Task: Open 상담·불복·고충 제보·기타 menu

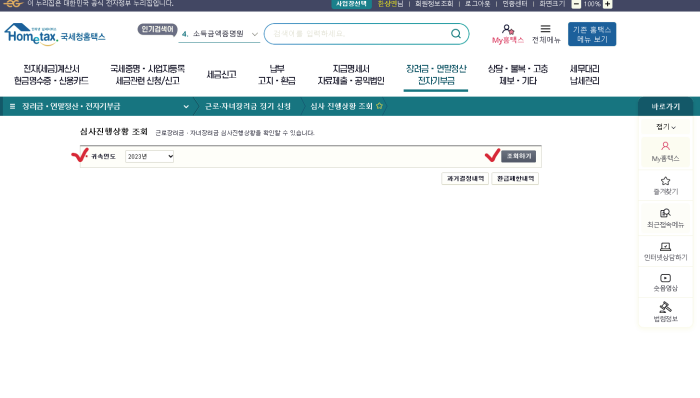Action: tap(518, 75)
